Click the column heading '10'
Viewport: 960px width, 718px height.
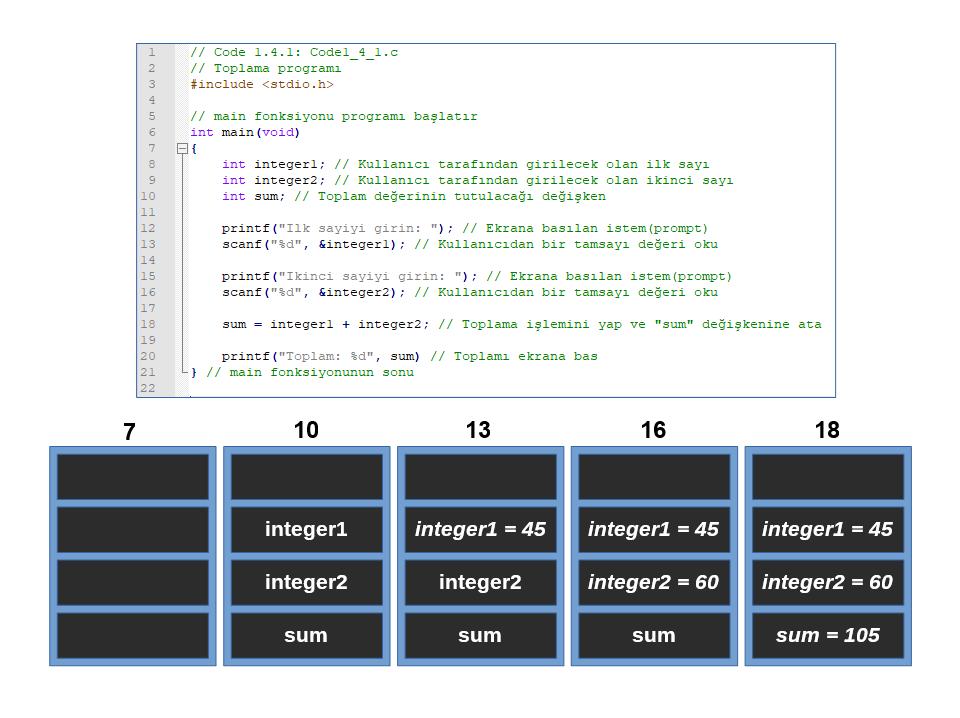pyautogui.click(x=306, y=430)
